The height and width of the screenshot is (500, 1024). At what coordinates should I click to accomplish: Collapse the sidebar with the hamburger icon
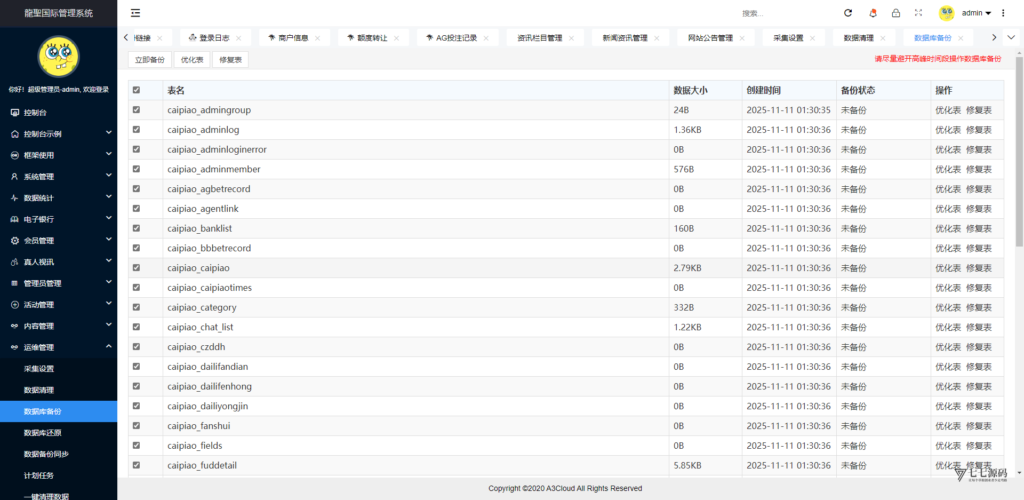(135, 13)
